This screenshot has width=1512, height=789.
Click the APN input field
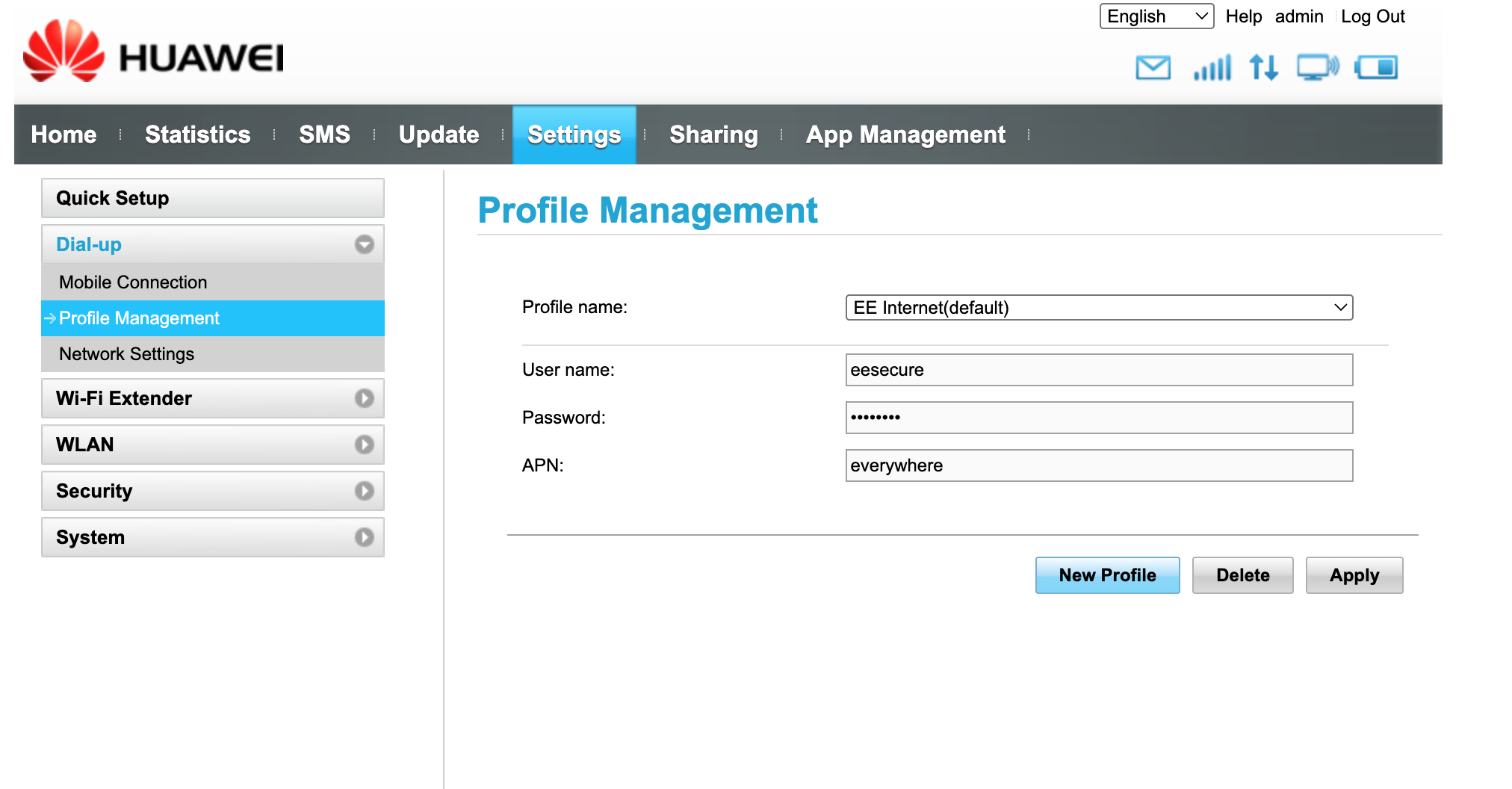[x=1099, y=465]
